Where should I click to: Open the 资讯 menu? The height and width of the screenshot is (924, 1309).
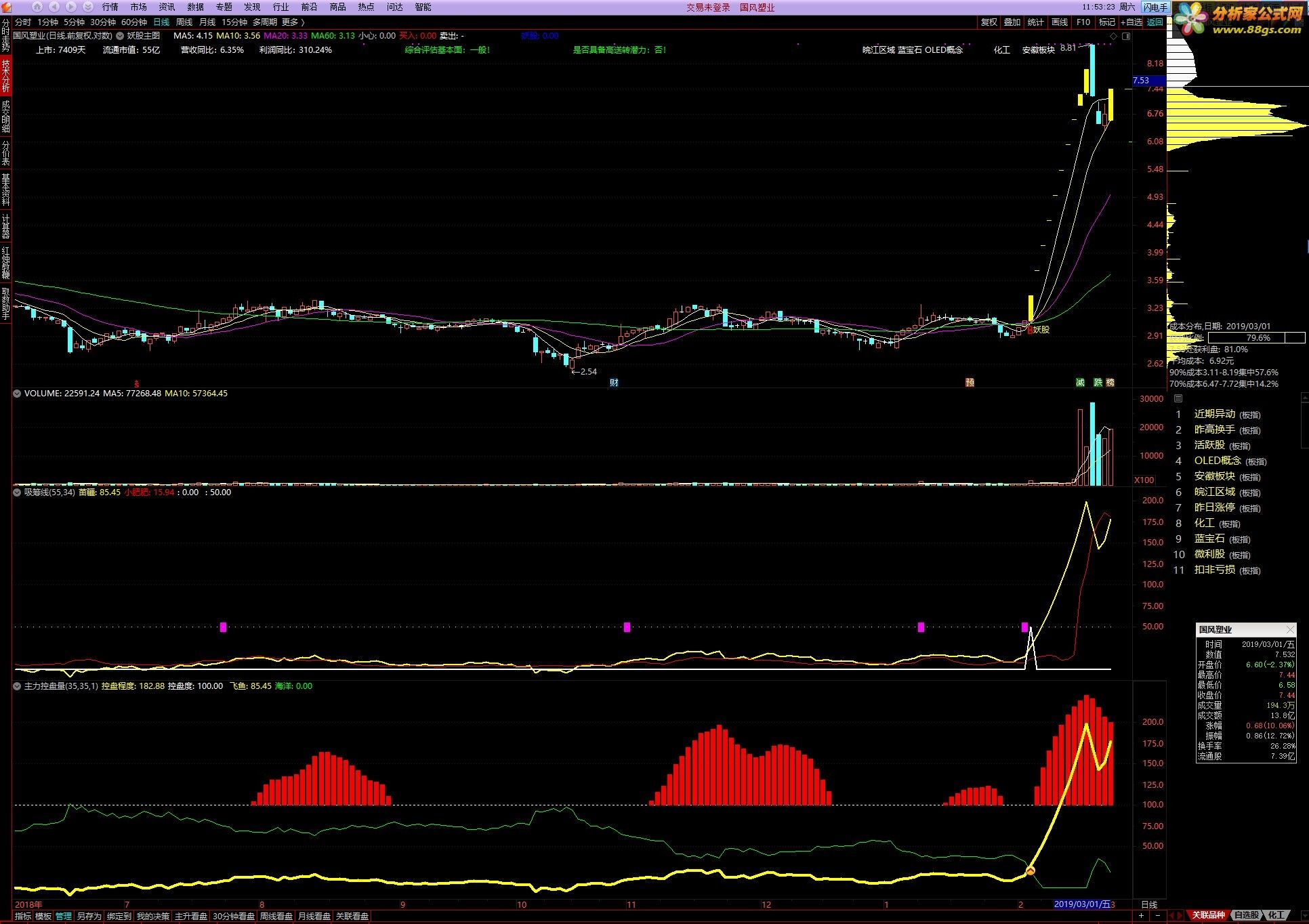coord(167,7)
